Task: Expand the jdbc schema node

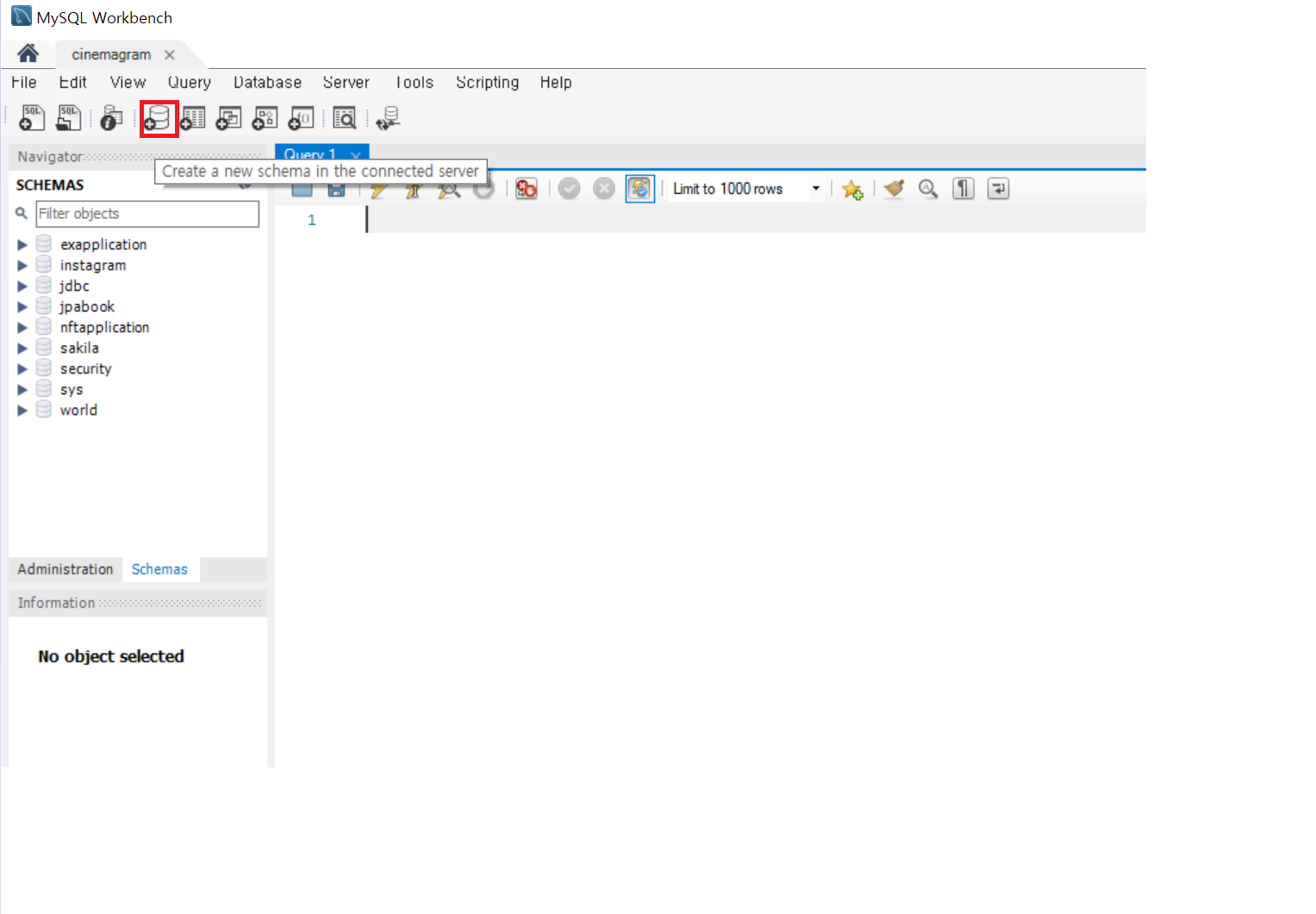Action: pyautogui.click(x=22, y=286)
